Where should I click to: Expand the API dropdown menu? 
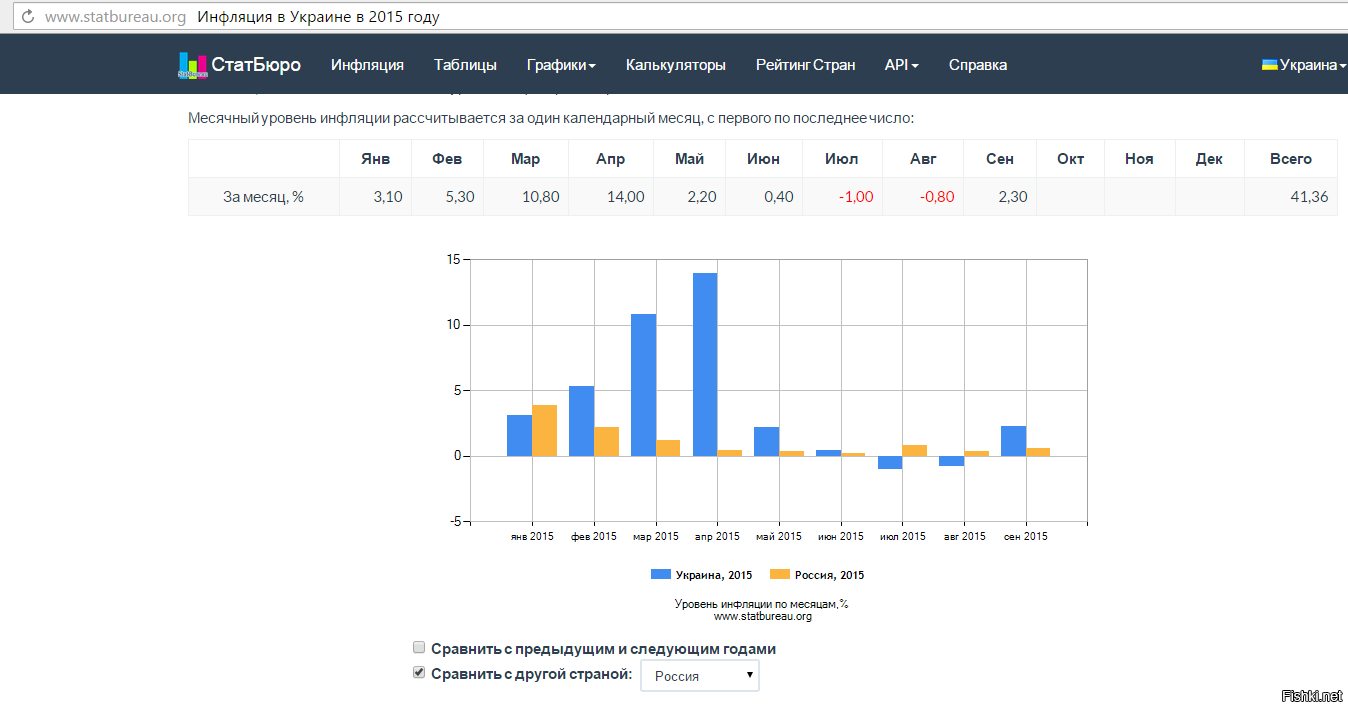tap(901, 65)
